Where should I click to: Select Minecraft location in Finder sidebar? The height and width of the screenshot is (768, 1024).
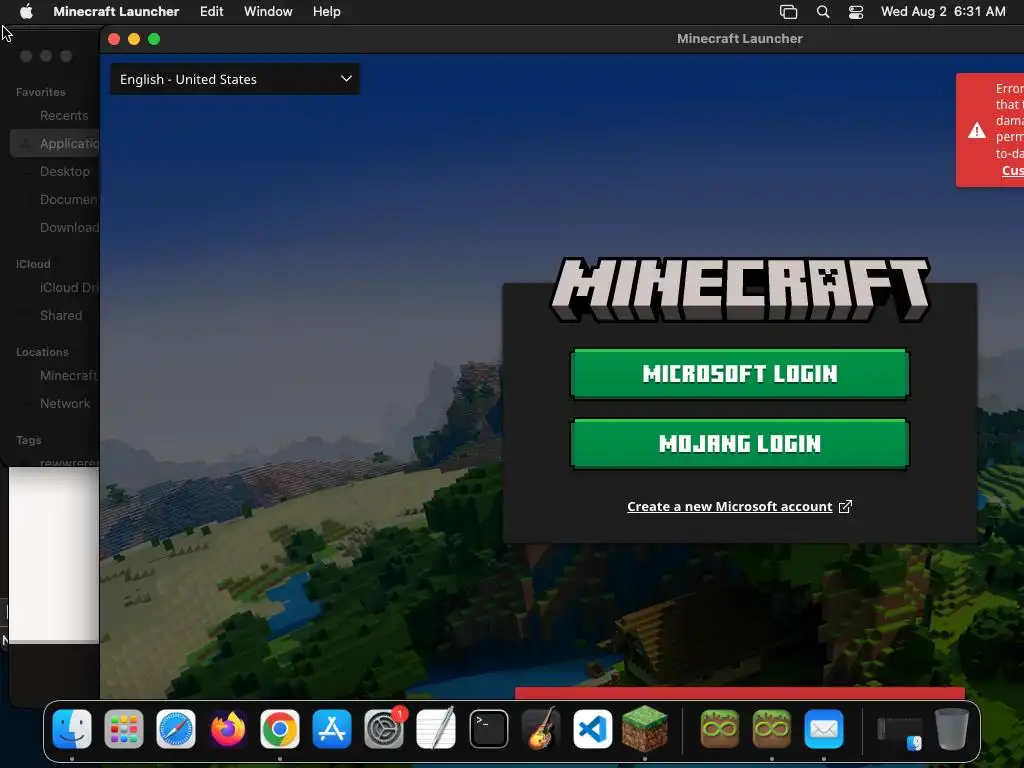coord(55,376)
